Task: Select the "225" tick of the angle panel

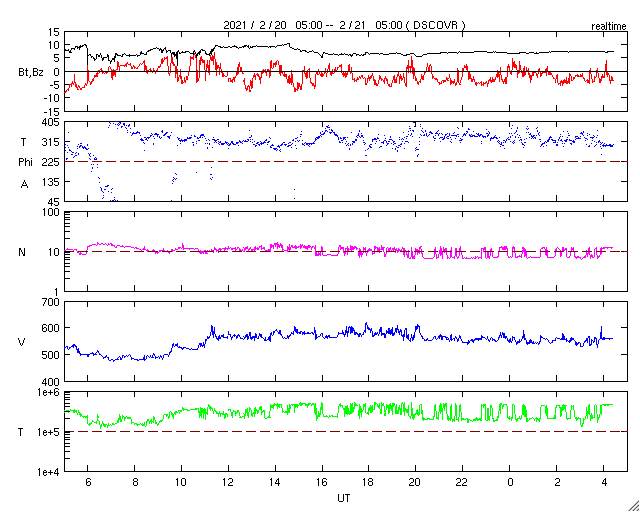Action: pos(50,162)
